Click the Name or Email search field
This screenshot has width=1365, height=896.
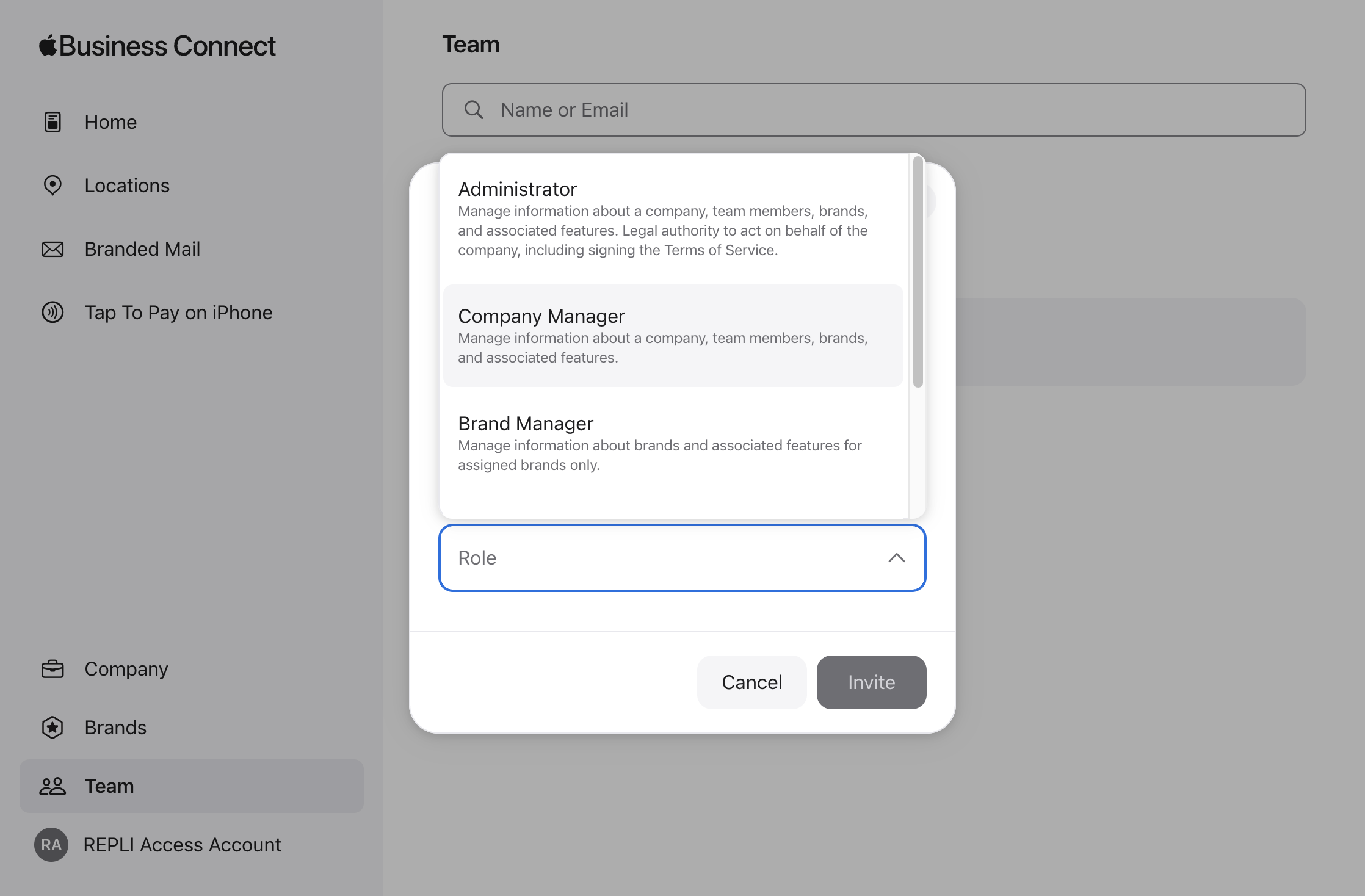click(874, 110)
